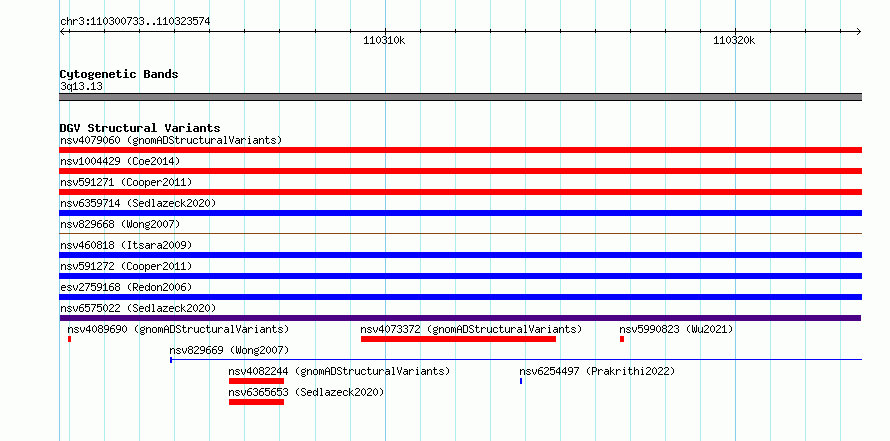Select the blue bar under nsv460818
This screenshot has height=441, width=890.
click(x=460, y=255)
